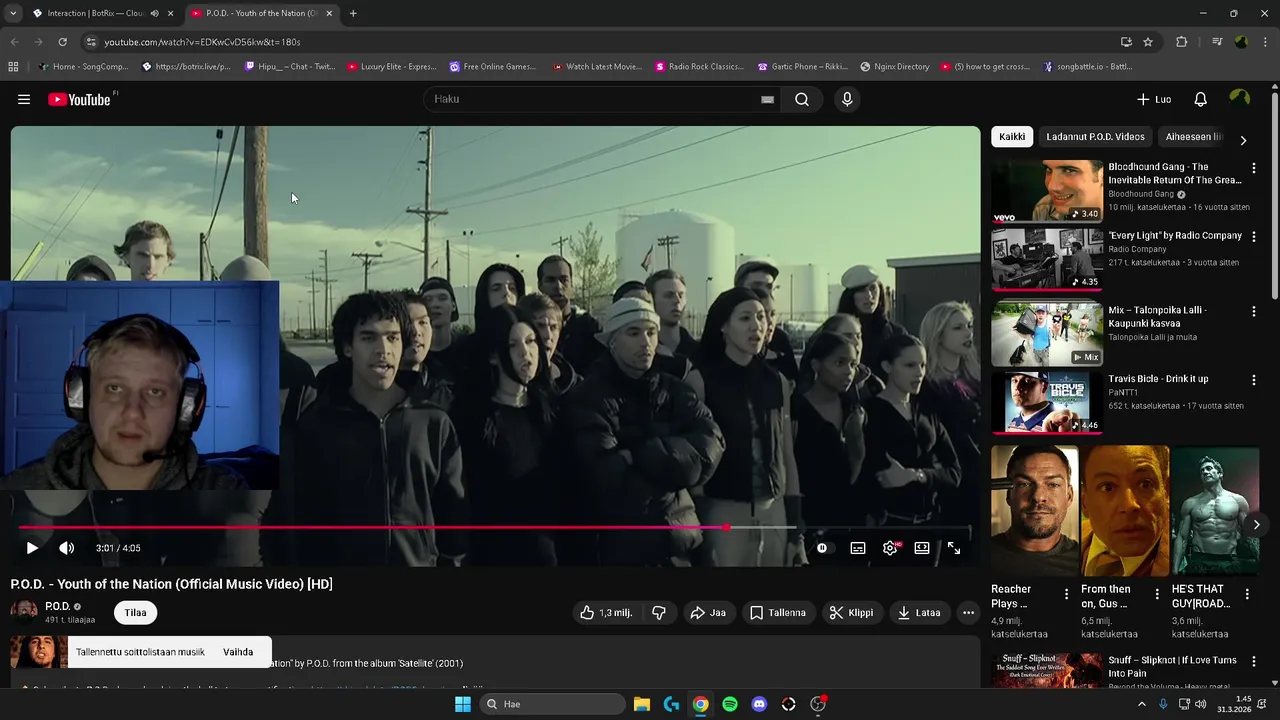The height and width of the screenshot is (720, 1280).
Task: Open the P.O.D. channel avatar
Action: tap(24, 611)
